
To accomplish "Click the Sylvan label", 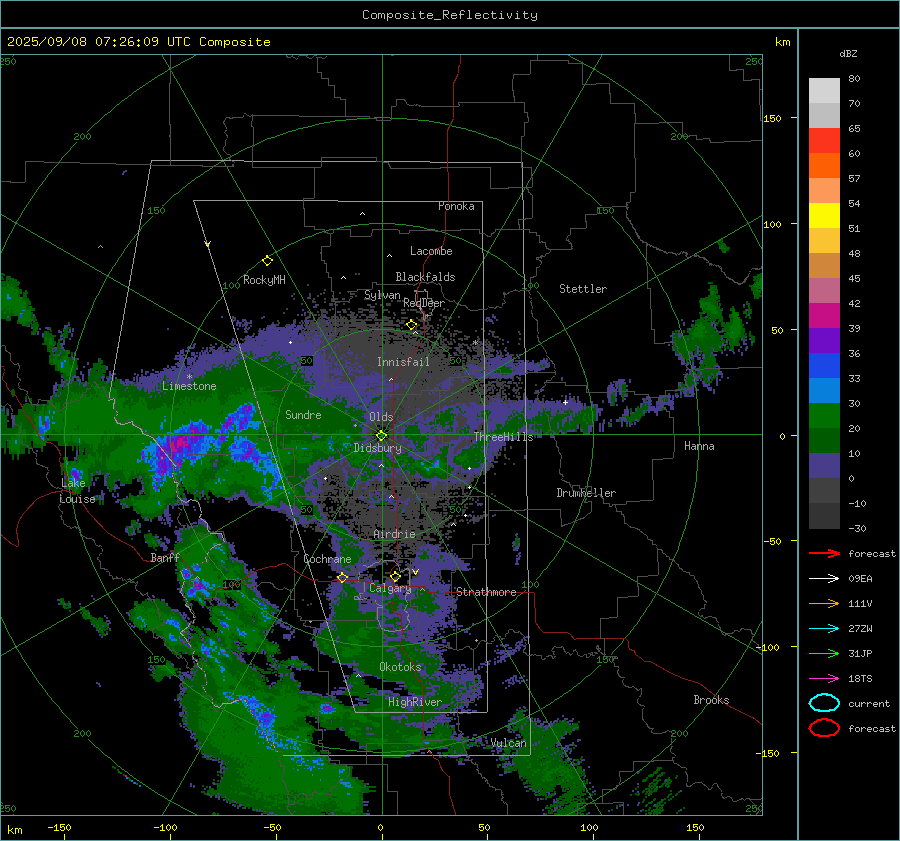I will point(382,295).
